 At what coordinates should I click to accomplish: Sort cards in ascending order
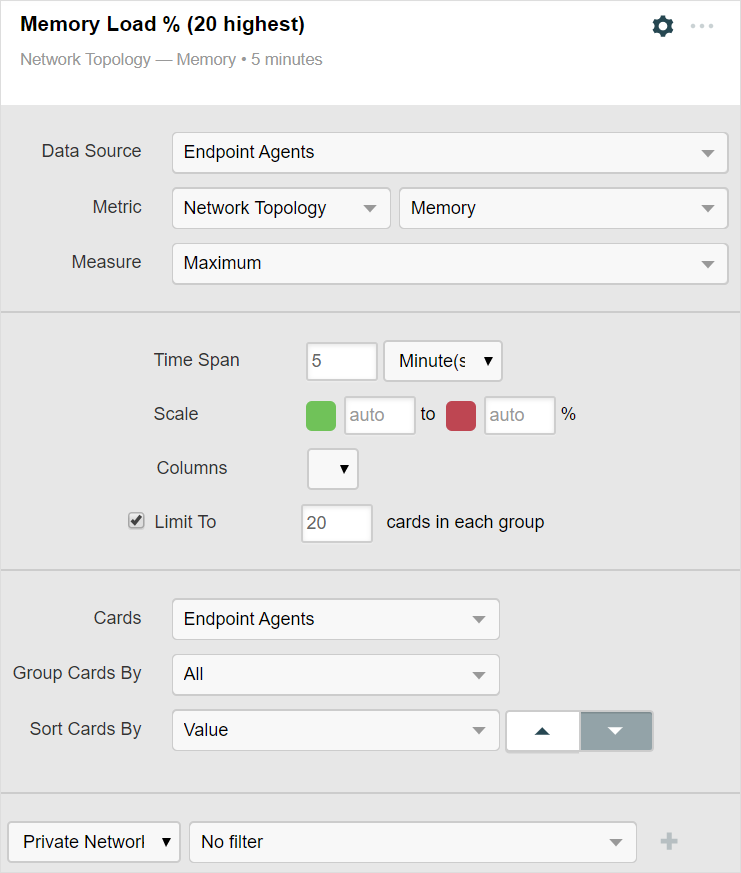(543, 731)
